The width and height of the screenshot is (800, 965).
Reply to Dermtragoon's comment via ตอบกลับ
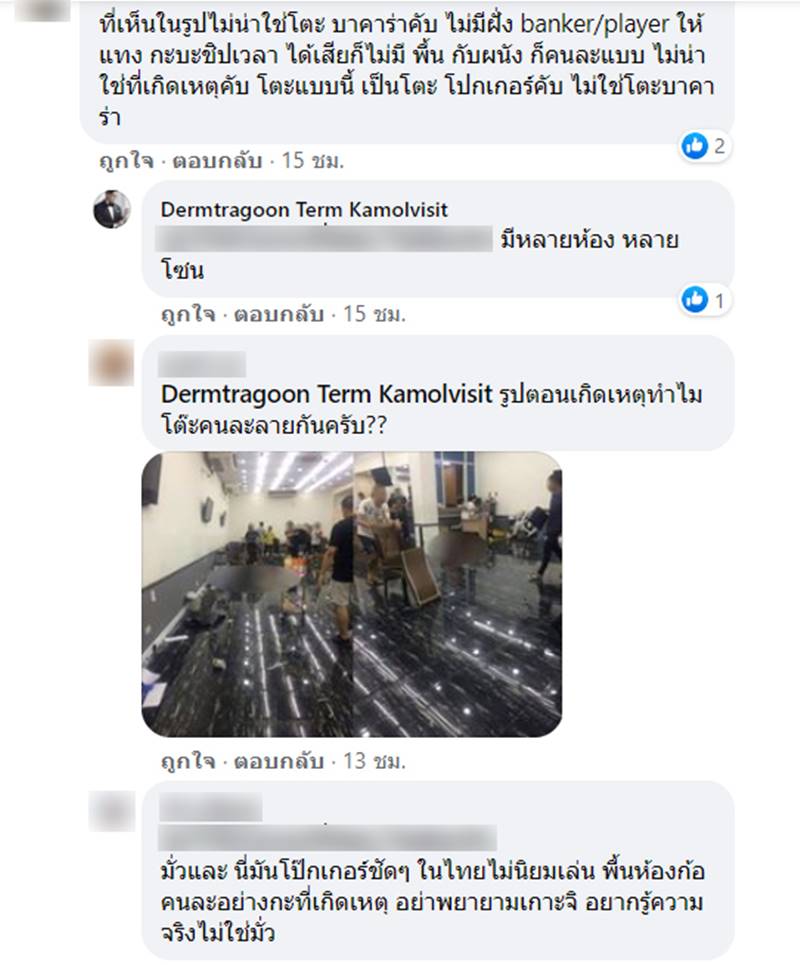[279, 314]
